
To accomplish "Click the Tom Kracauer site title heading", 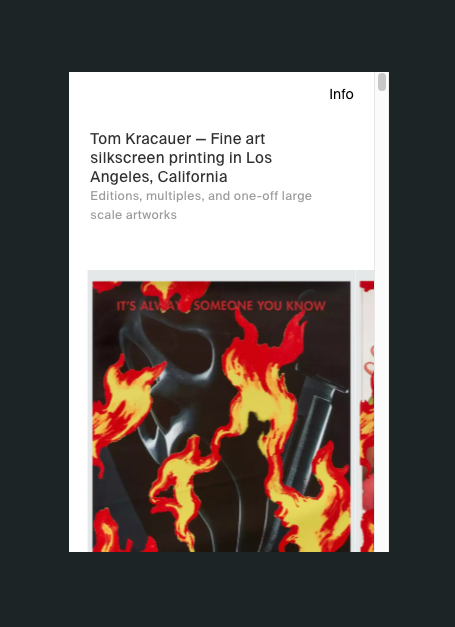I will tap(181, 158).
